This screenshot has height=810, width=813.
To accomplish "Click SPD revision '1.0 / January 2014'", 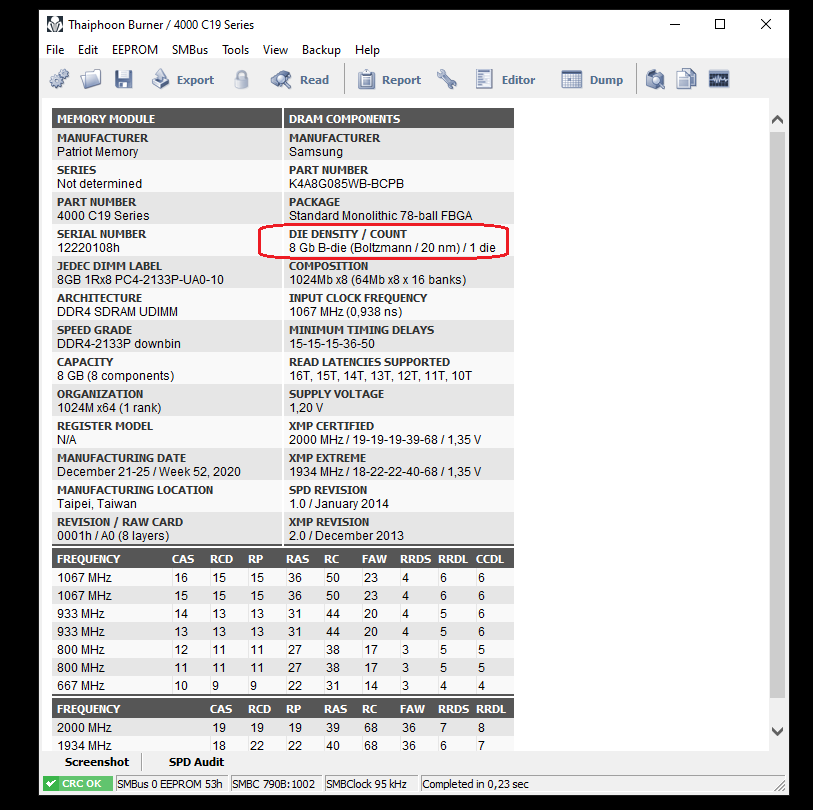I will pyautogui.click(x=339, y=504).
